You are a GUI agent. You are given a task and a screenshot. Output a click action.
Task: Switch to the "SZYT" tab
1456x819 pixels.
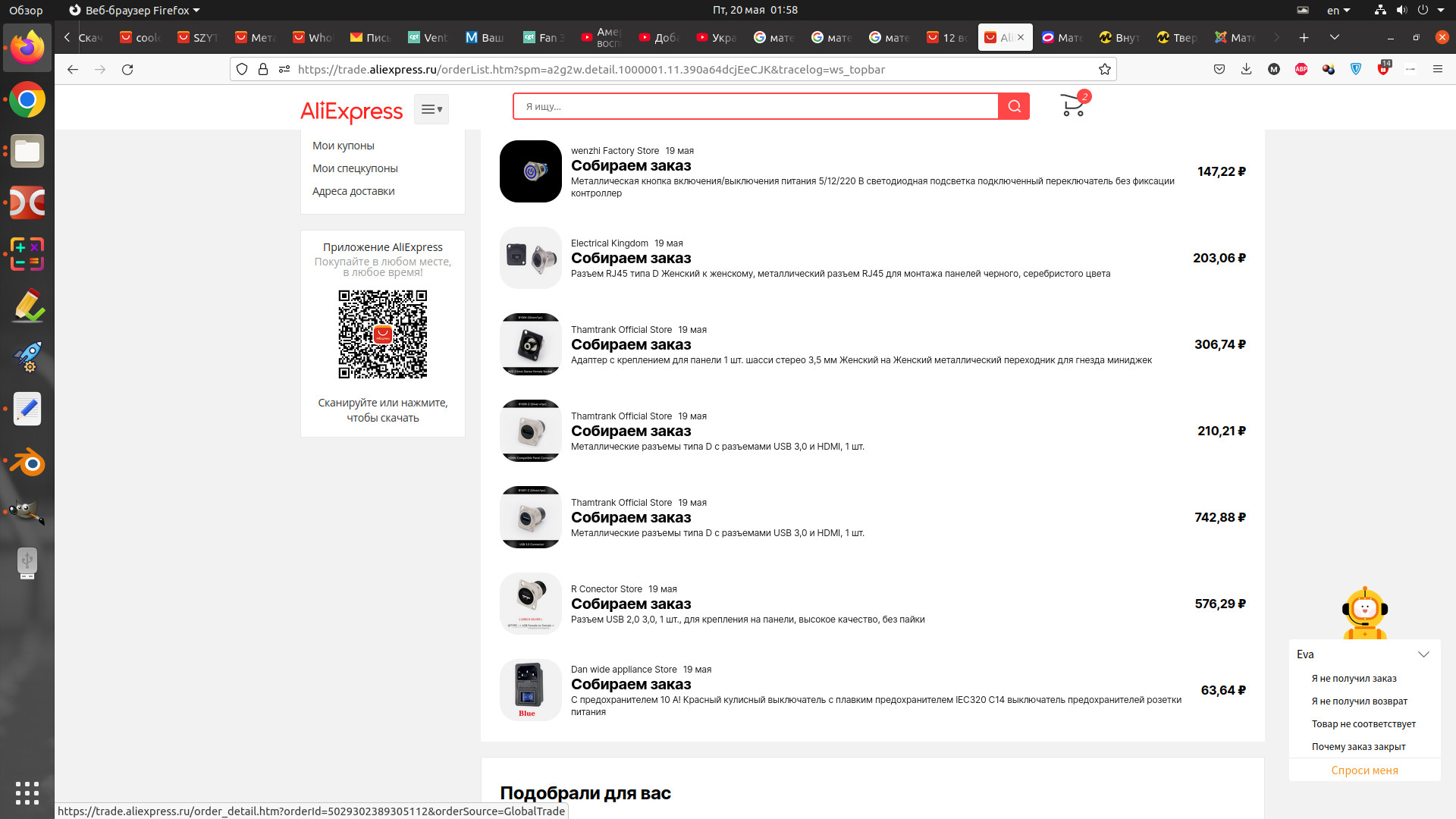point(199,37)
